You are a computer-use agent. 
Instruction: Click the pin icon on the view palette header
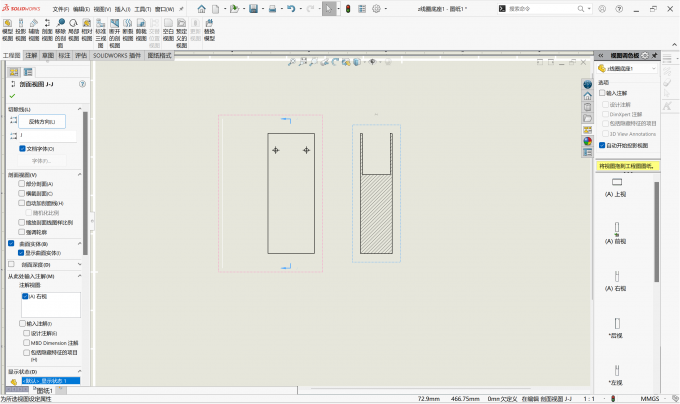[654, 55]
